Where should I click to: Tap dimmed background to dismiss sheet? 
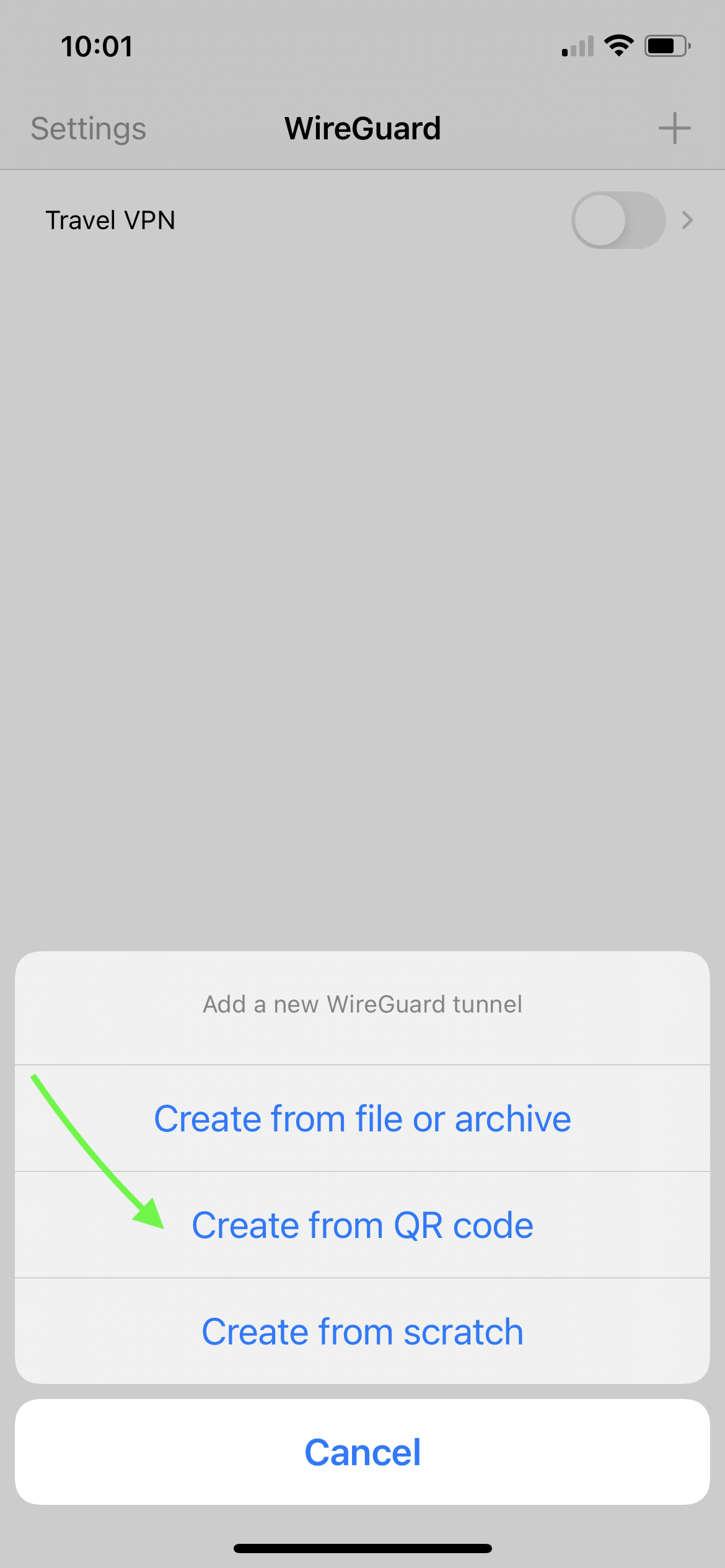click(362, 588)
